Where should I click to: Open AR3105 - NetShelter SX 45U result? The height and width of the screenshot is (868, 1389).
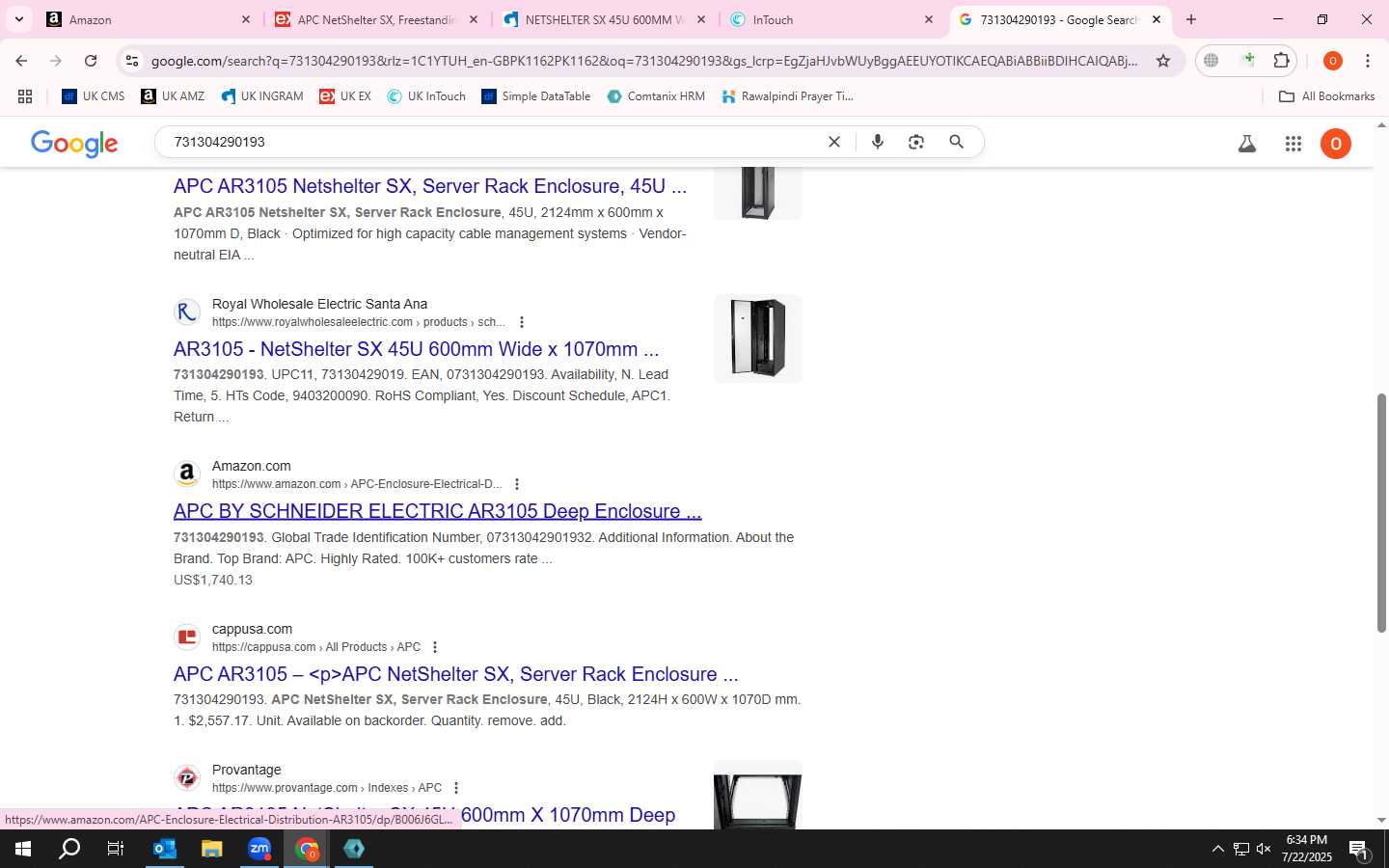417,349
